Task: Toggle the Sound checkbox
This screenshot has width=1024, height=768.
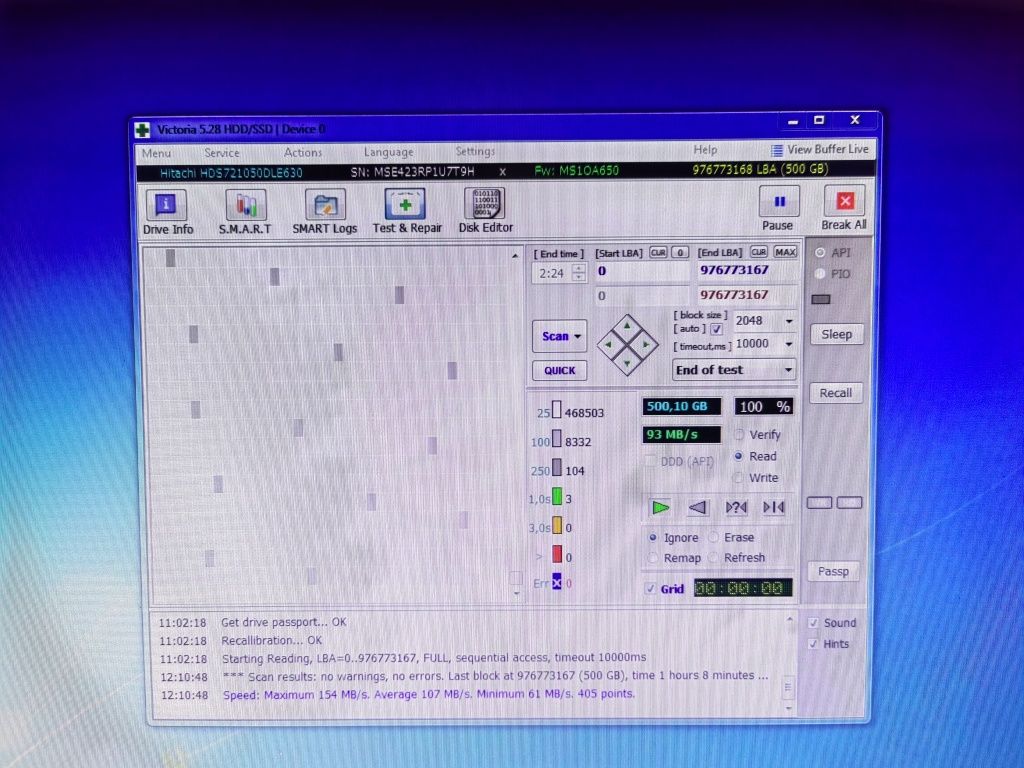Action: click(x=813, y=623)
